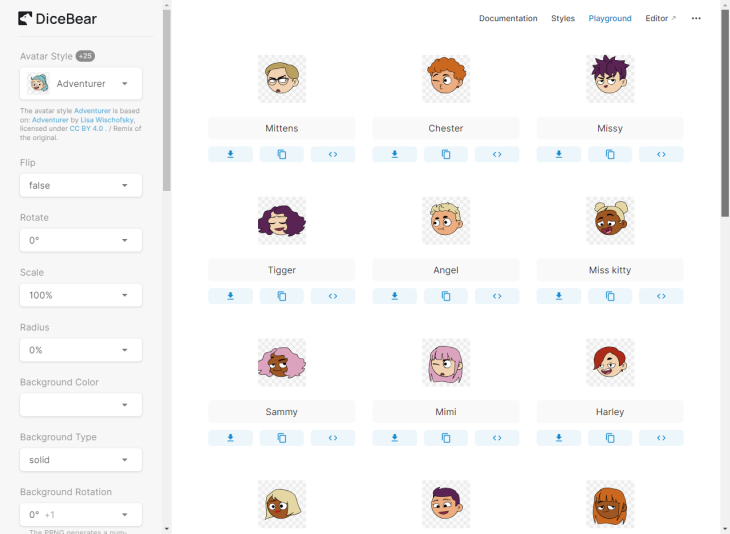This screenshot has height=534, width=730.
Task: Open the Radius 0% dropdown
Action: pyautogui.click(x=81, y=350)
